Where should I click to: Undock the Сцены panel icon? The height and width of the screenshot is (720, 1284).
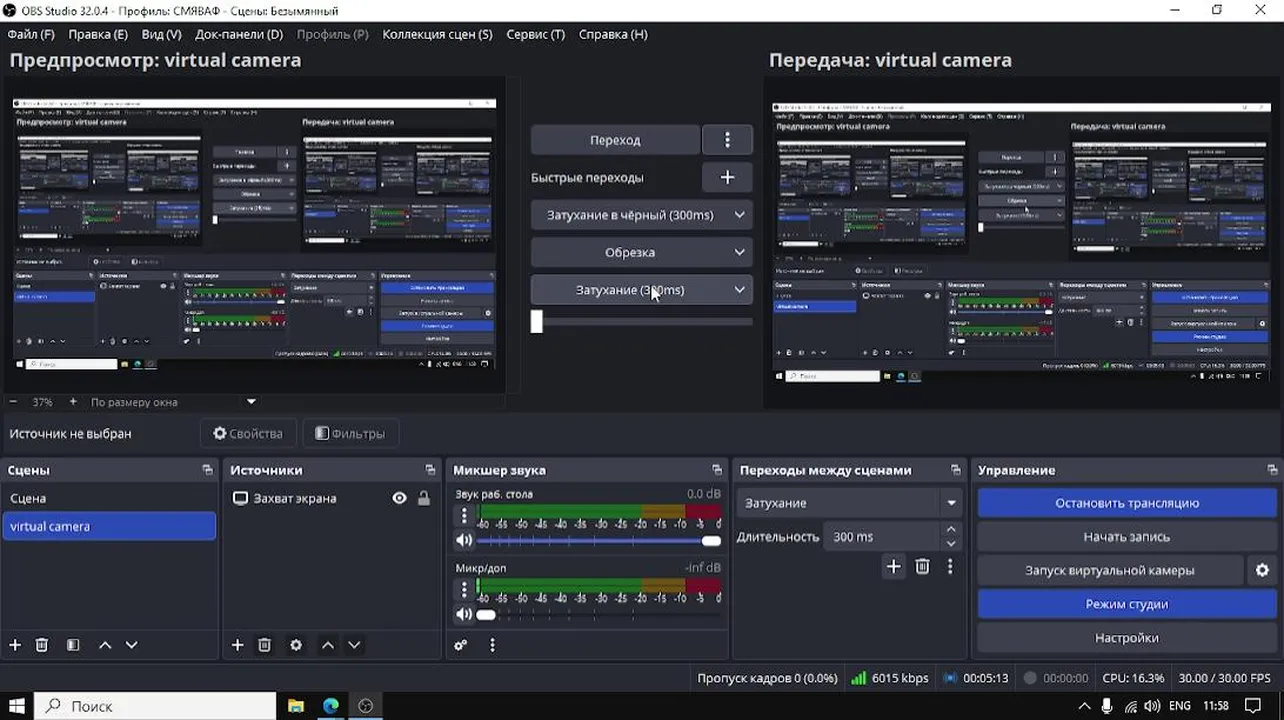click(207, 470)
